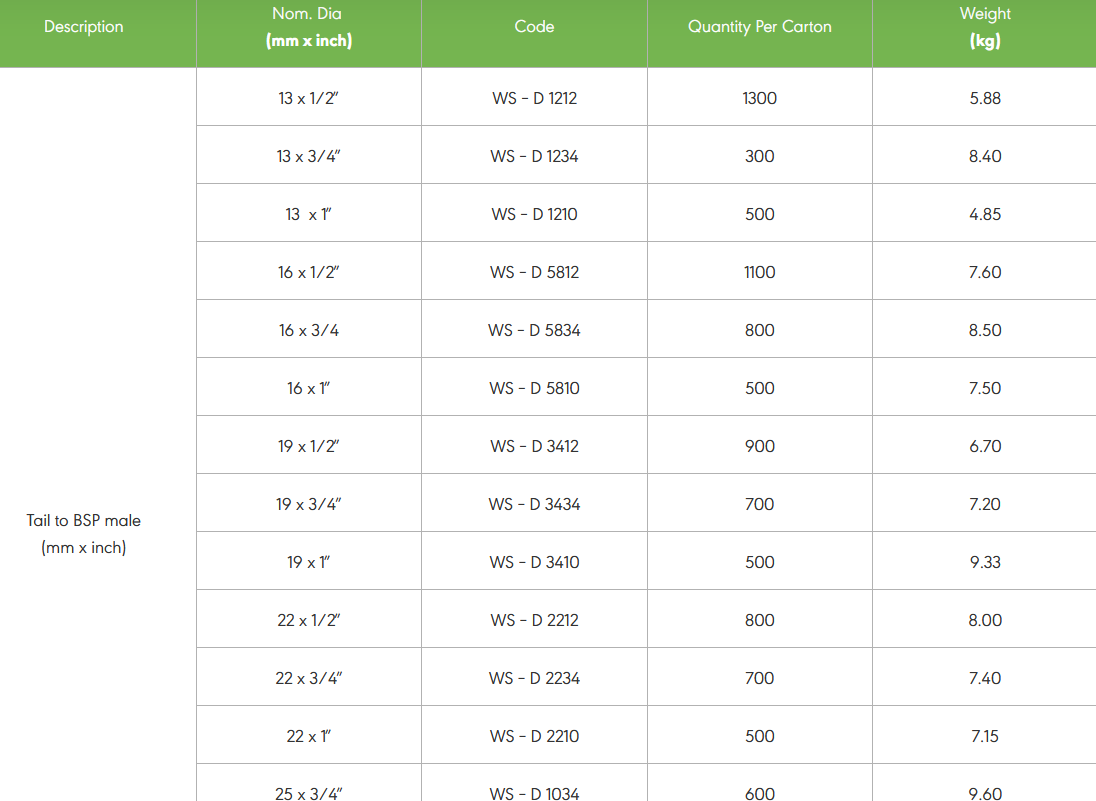Click the Weight (kg) column header
Viewport: 1096px width, 801px height.
click(x=985, y=28)
